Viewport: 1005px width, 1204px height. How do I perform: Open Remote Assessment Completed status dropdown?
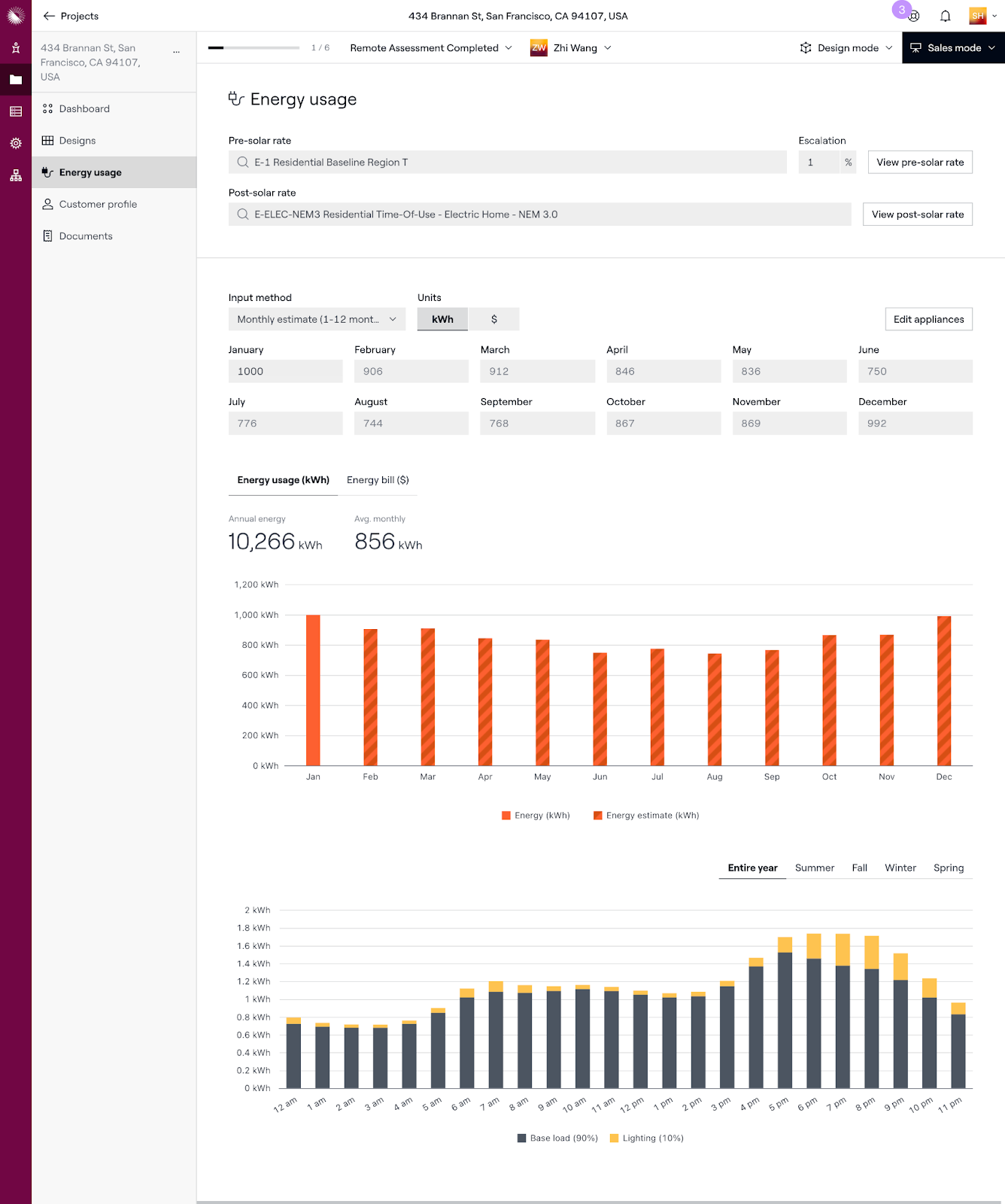[x=431, y=47]
